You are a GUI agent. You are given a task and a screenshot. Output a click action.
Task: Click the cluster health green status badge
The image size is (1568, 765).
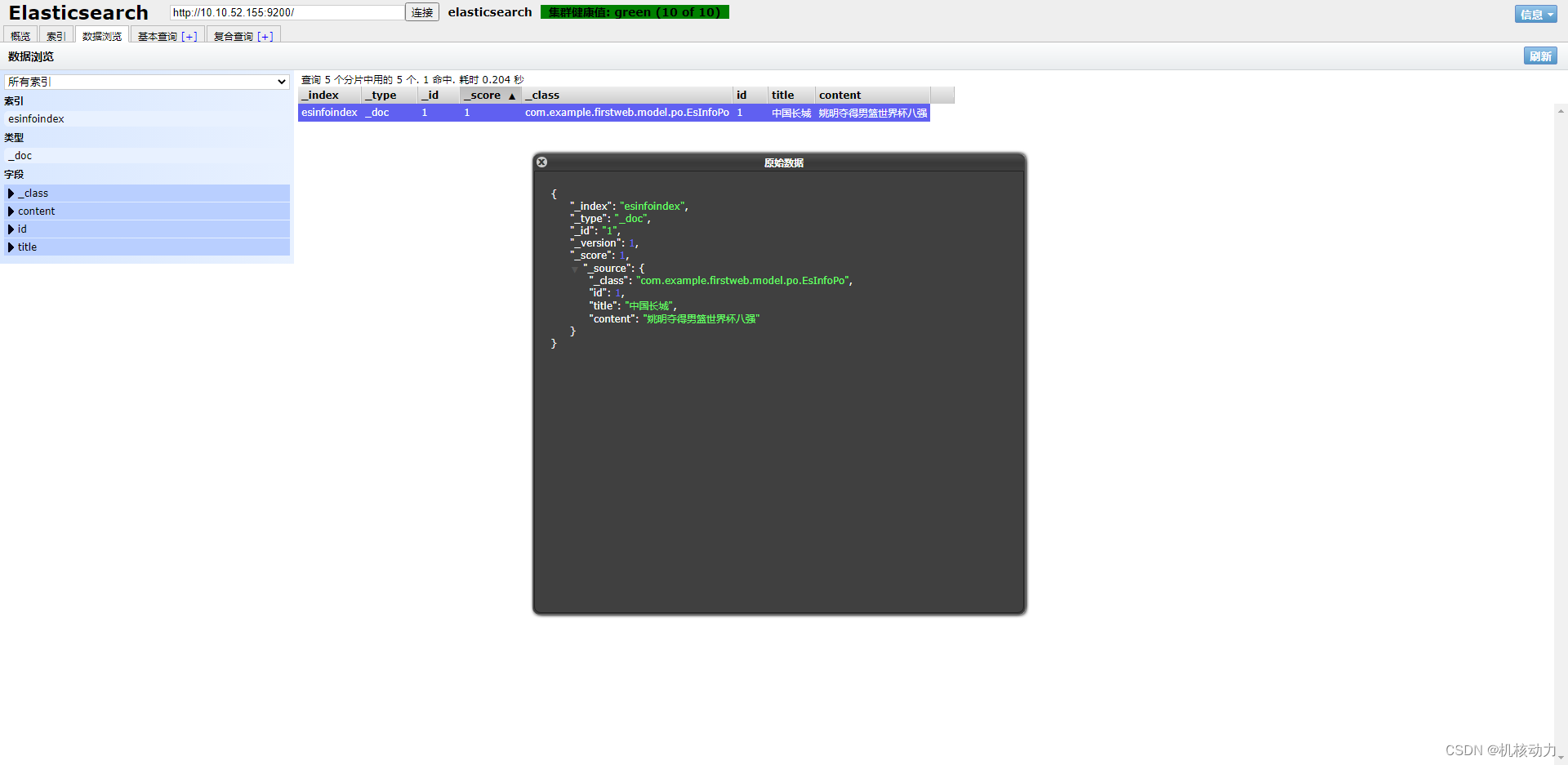pyautogui.click(x=635, y=12)
